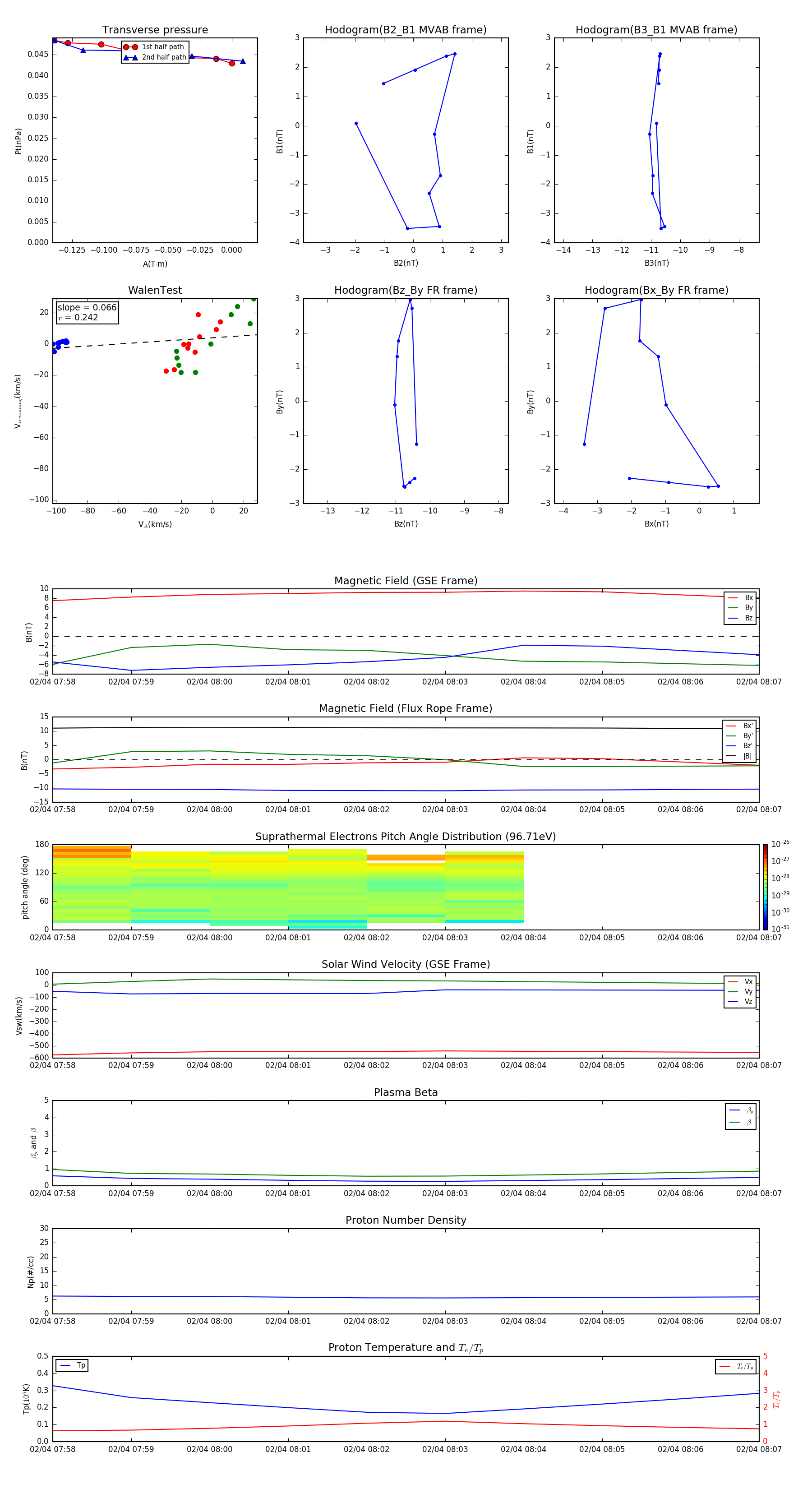Select the 10^-26 colorbar tick label
This screenshot has width=812, height=1489.
(780, 844)
